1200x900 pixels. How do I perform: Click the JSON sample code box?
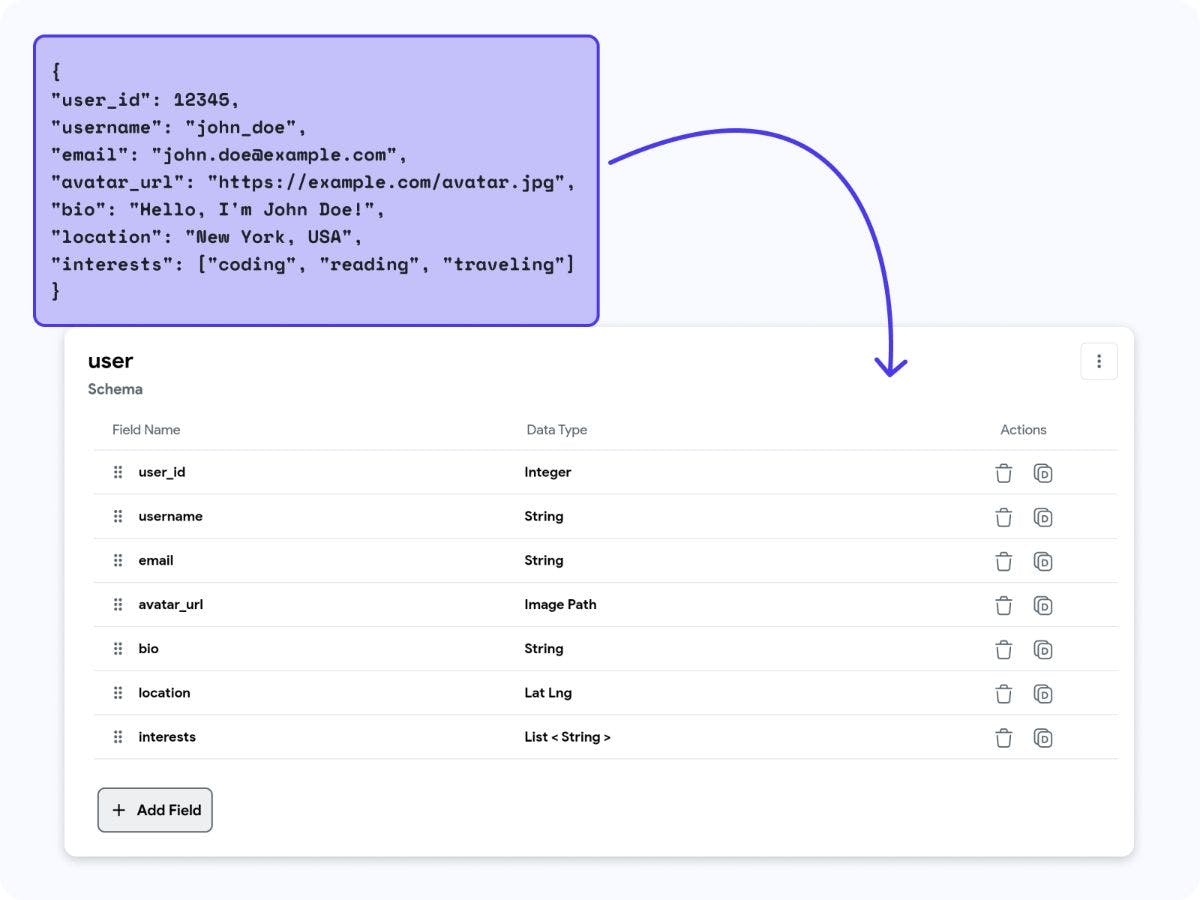pos(316,180)
